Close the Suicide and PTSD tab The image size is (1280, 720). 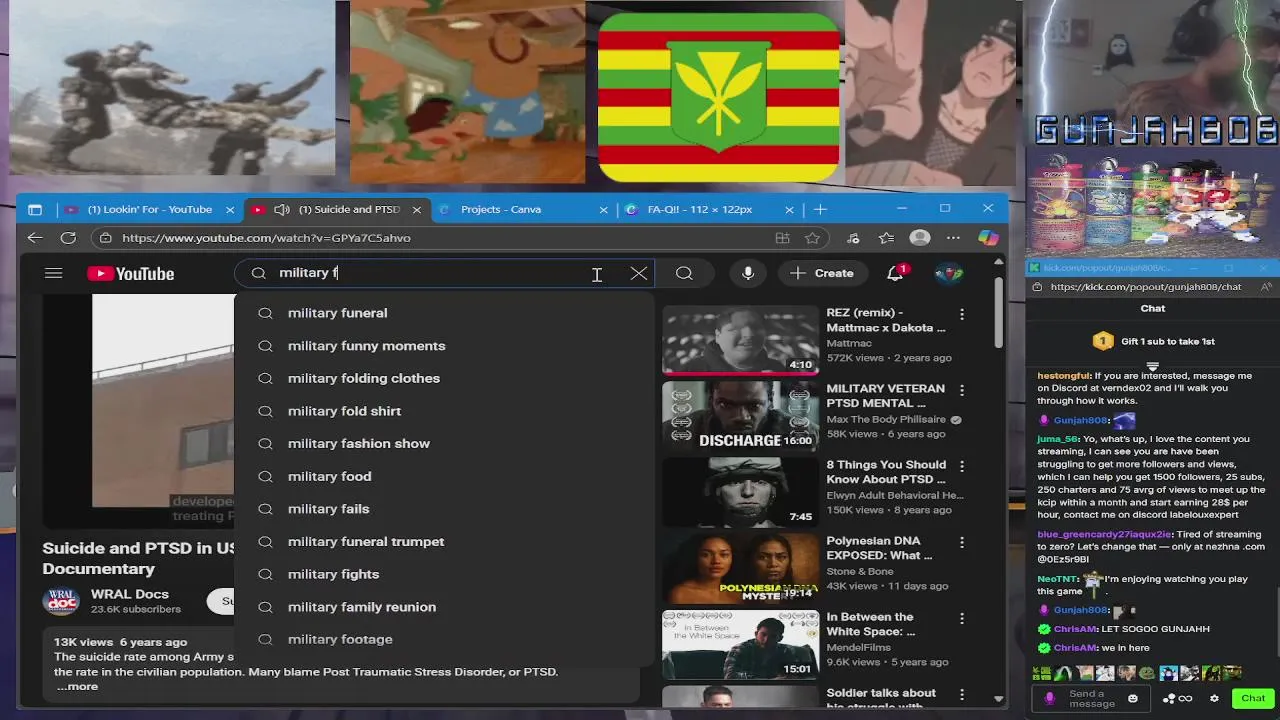pos(417,210)
